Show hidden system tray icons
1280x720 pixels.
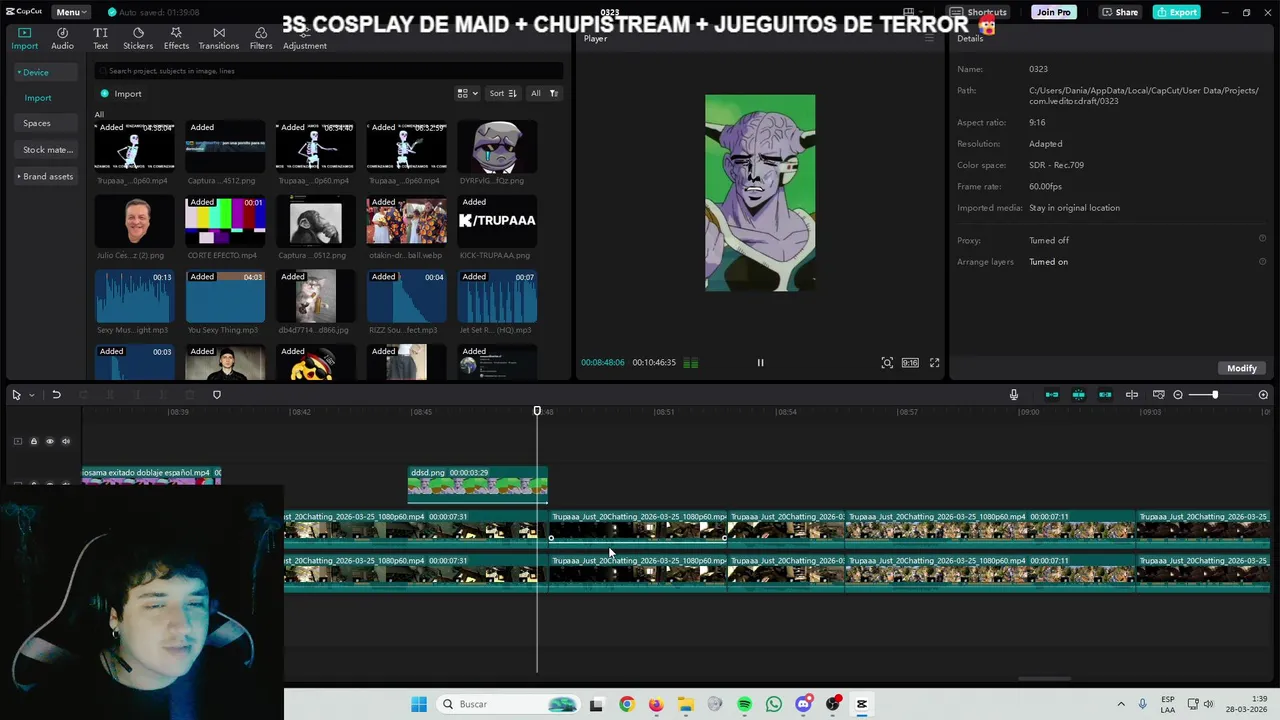pyautogui.click(x=1120, y=704)
